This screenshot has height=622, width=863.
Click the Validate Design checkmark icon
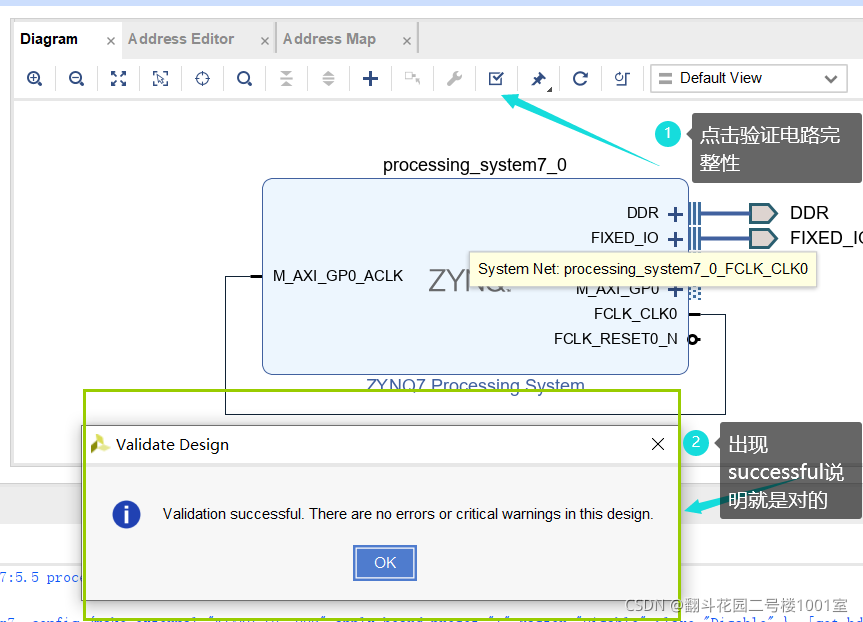pos(496,79)
